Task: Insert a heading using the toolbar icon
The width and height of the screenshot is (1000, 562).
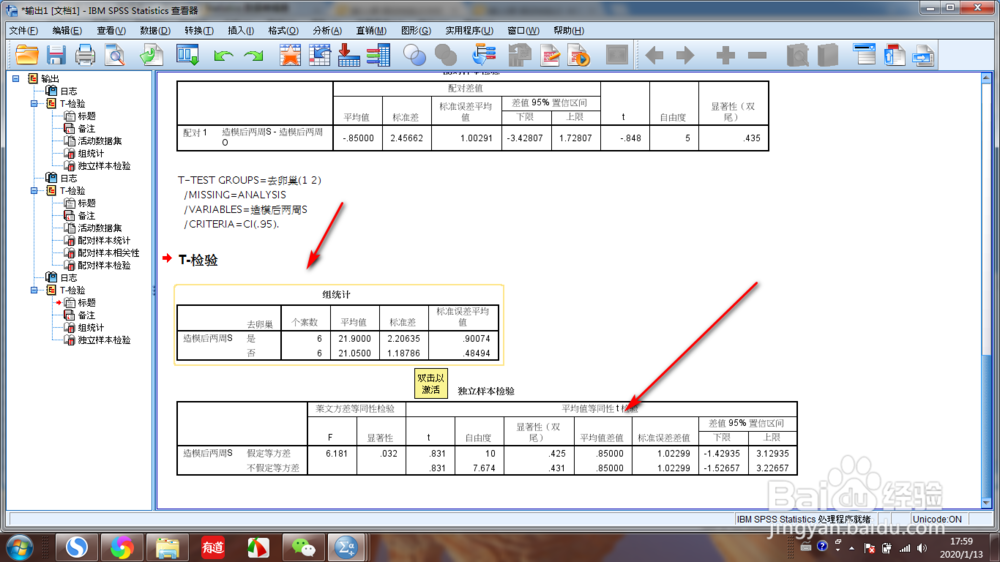Action: (864, 55)
